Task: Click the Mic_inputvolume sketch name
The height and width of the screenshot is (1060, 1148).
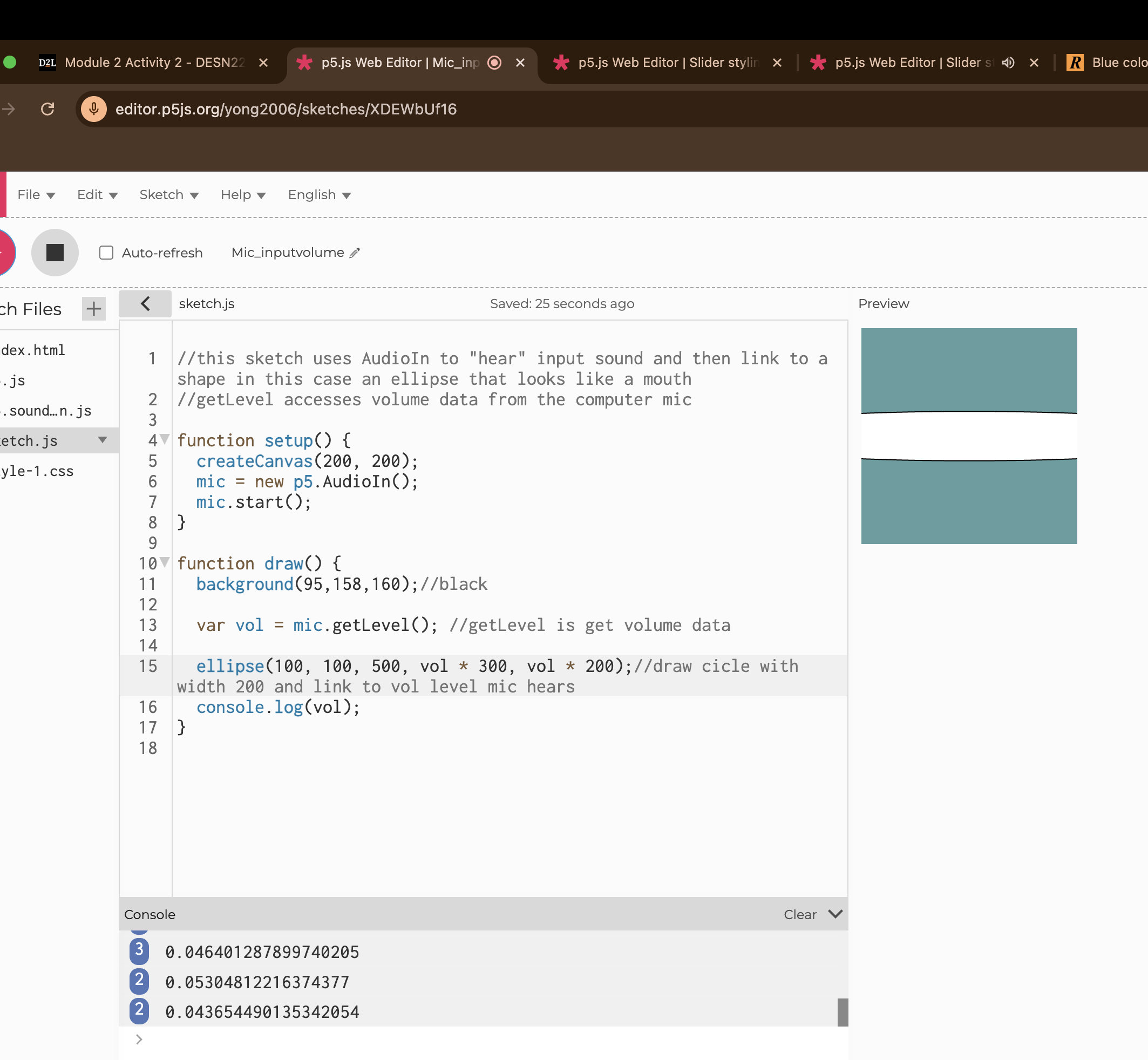Action: coord(288,253)
